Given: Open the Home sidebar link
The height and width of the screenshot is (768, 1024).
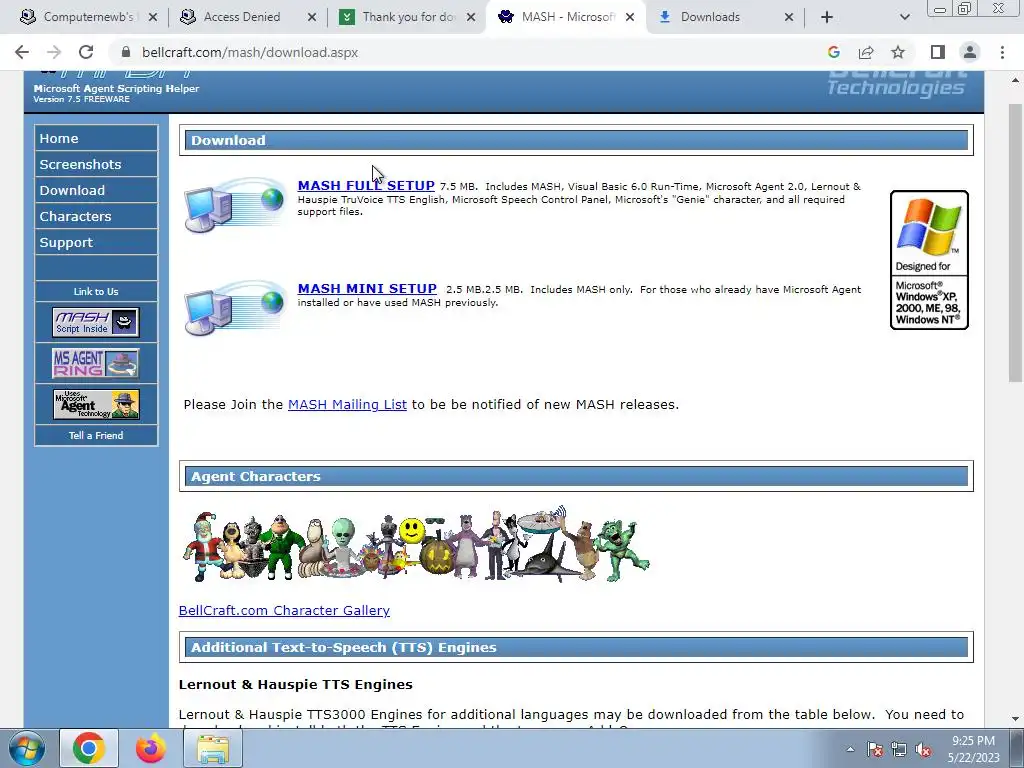Looking at the screenshot, I should tap(96, 138).
